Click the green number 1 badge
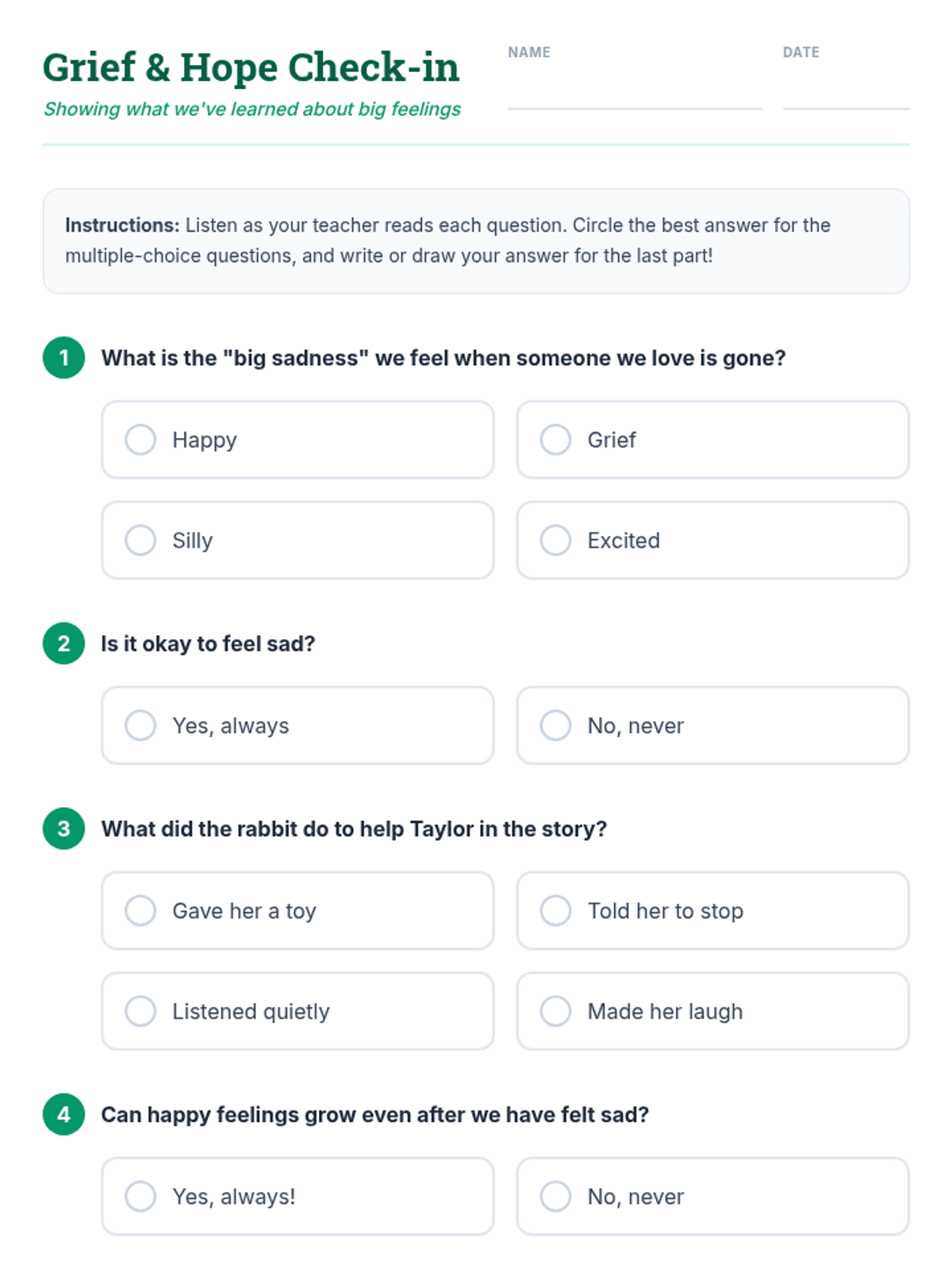 (64, 358)
